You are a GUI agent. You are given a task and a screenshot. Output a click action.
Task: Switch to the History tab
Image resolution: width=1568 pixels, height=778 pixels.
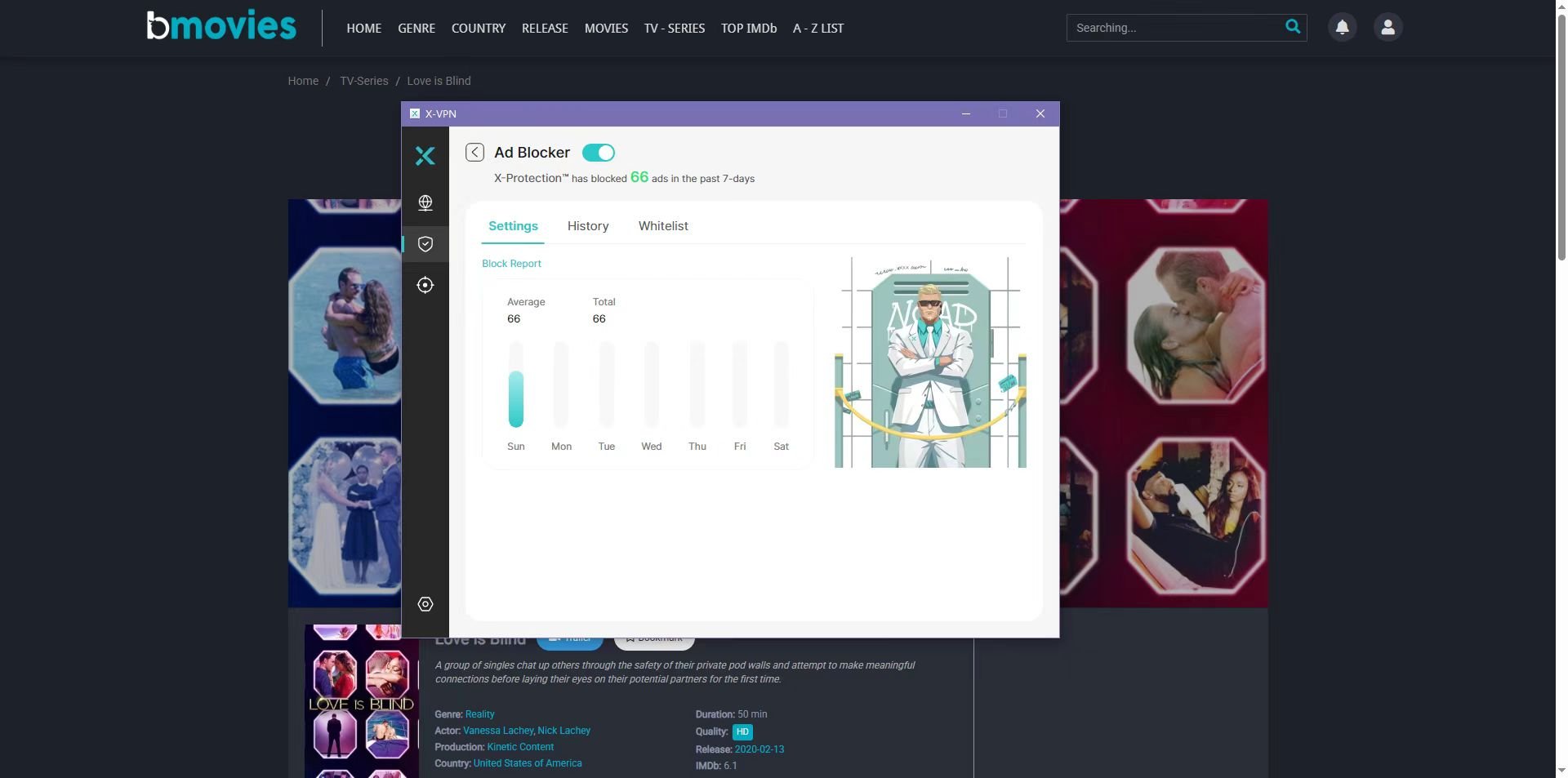(588, 226)
